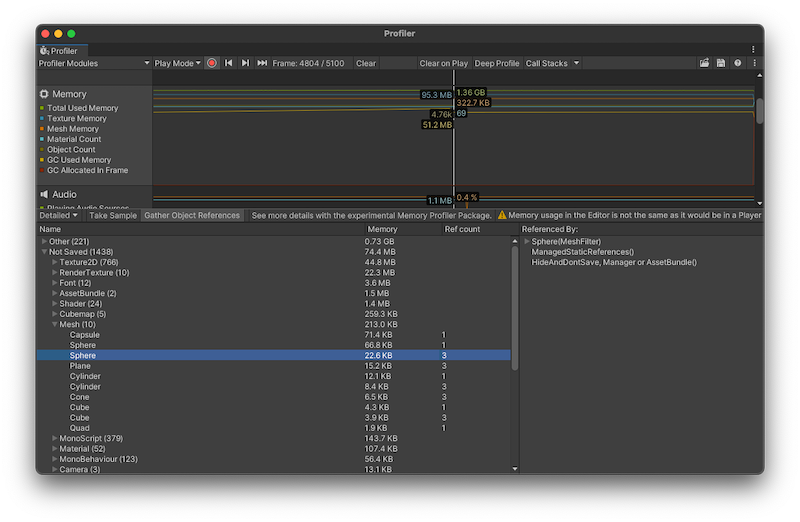The height and width of the screenshot is (522, 800).
Task: Jump to the previous frame
Action: pyautogui.click(x=229, y=63)
